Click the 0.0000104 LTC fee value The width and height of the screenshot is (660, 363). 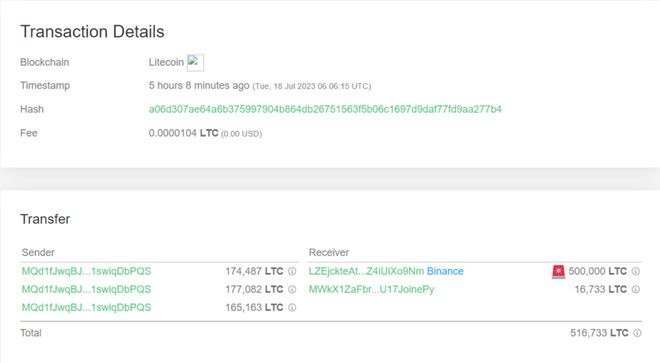tap(183, 133)
